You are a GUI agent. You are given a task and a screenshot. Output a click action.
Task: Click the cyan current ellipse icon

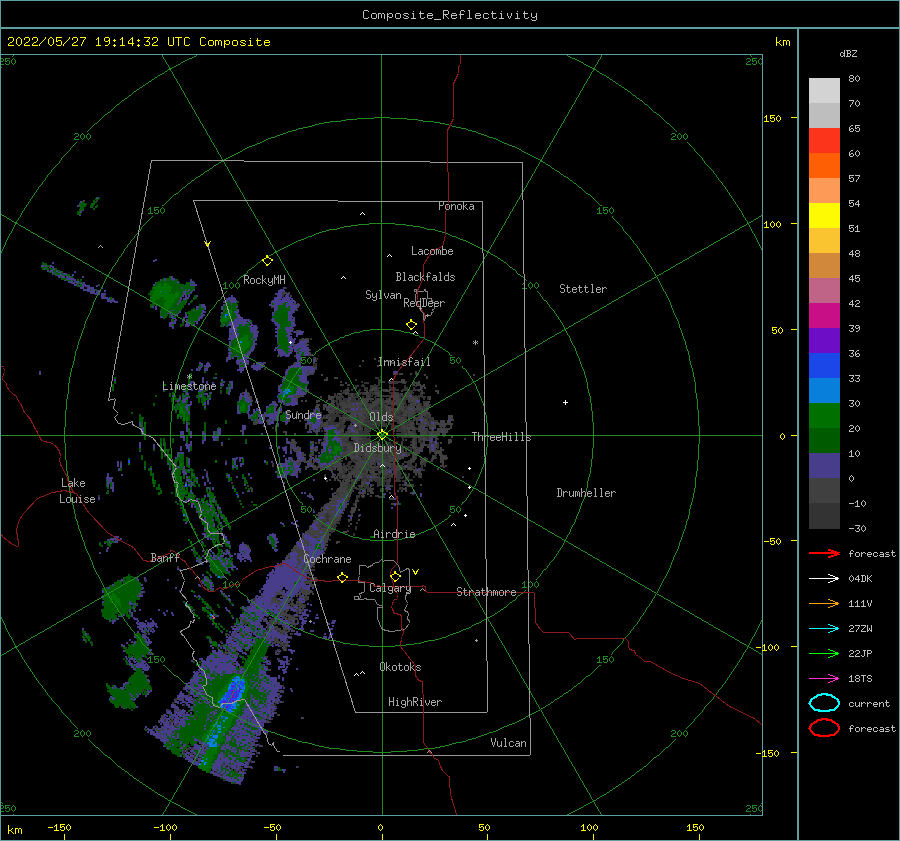click(824, 703)
